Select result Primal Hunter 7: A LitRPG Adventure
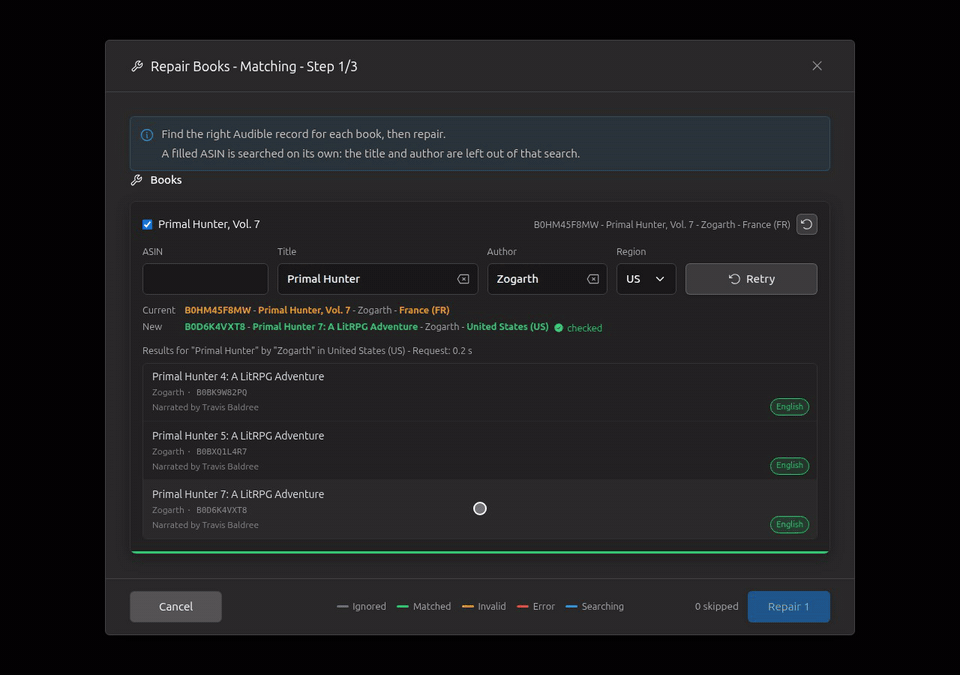 coord(480,510)
